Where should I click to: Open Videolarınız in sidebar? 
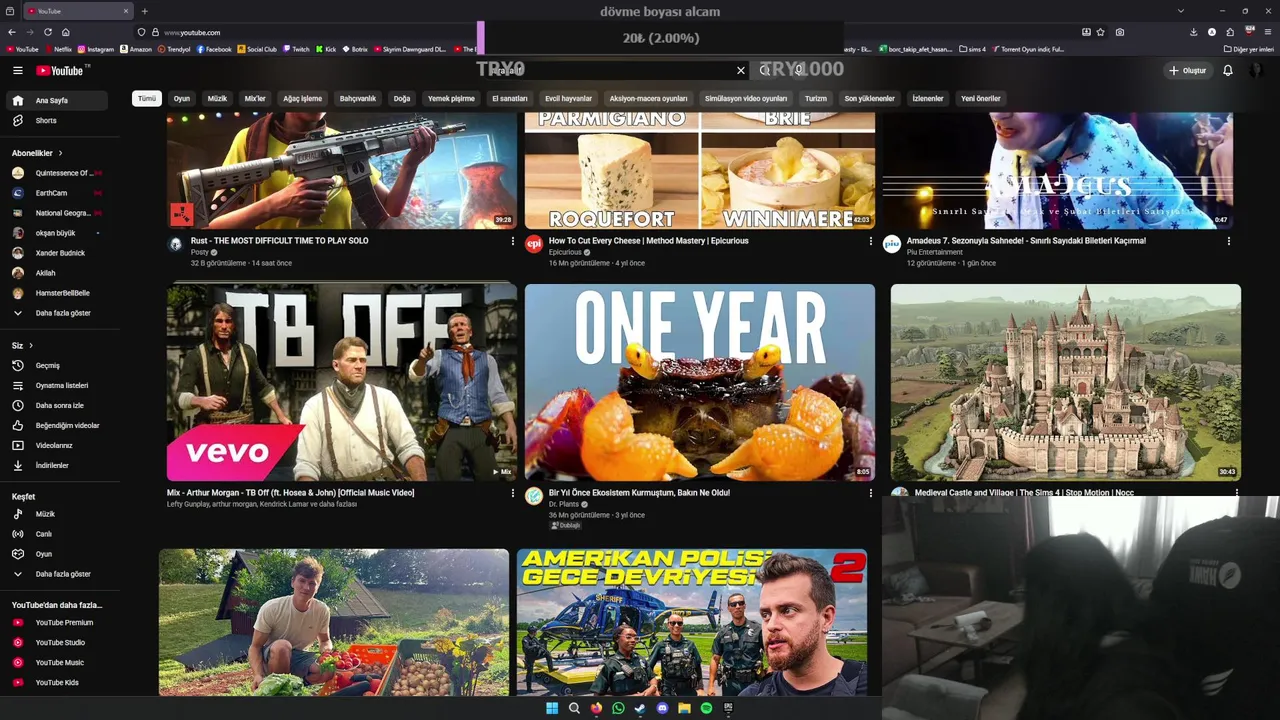56,445
